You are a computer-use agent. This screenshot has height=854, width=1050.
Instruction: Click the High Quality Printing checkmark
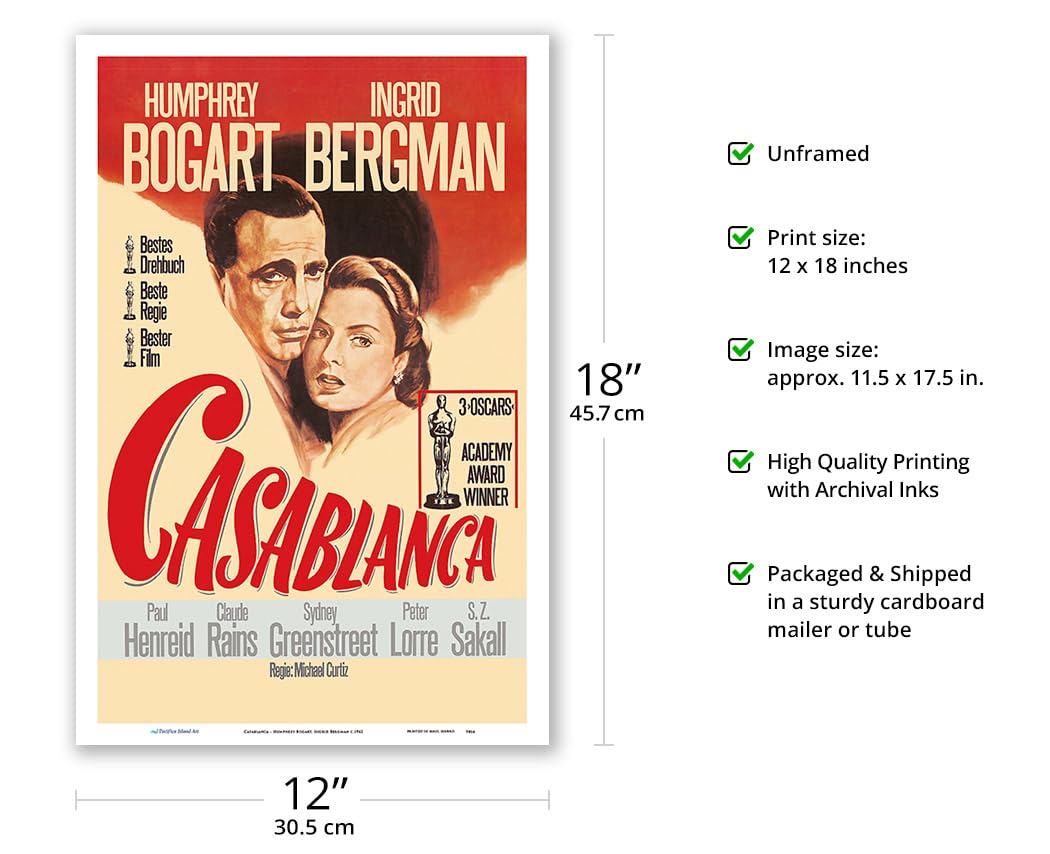click(740, 461)
